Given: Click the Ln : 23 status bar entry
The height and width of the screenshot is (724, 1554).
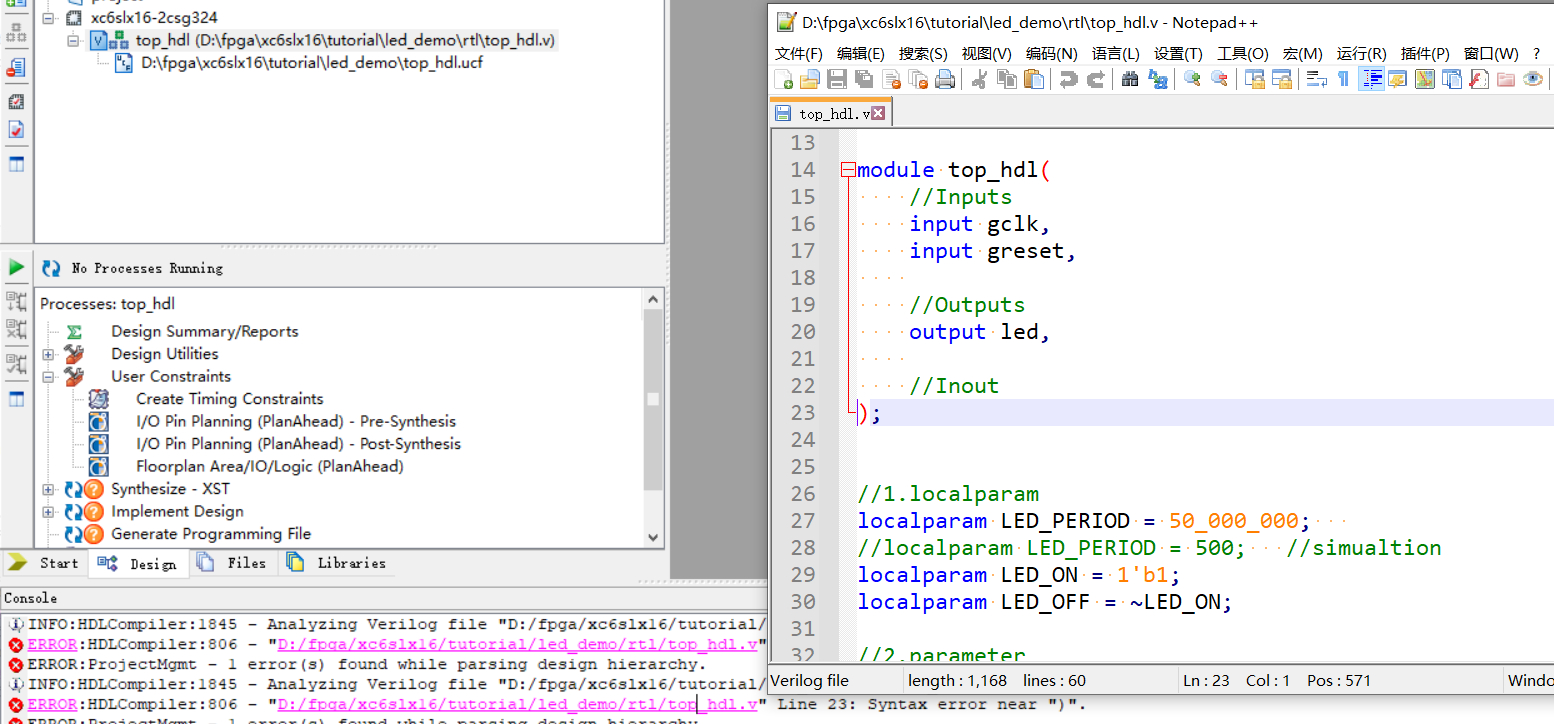Looking at the screenshot, I should [x=1207, y=681].
